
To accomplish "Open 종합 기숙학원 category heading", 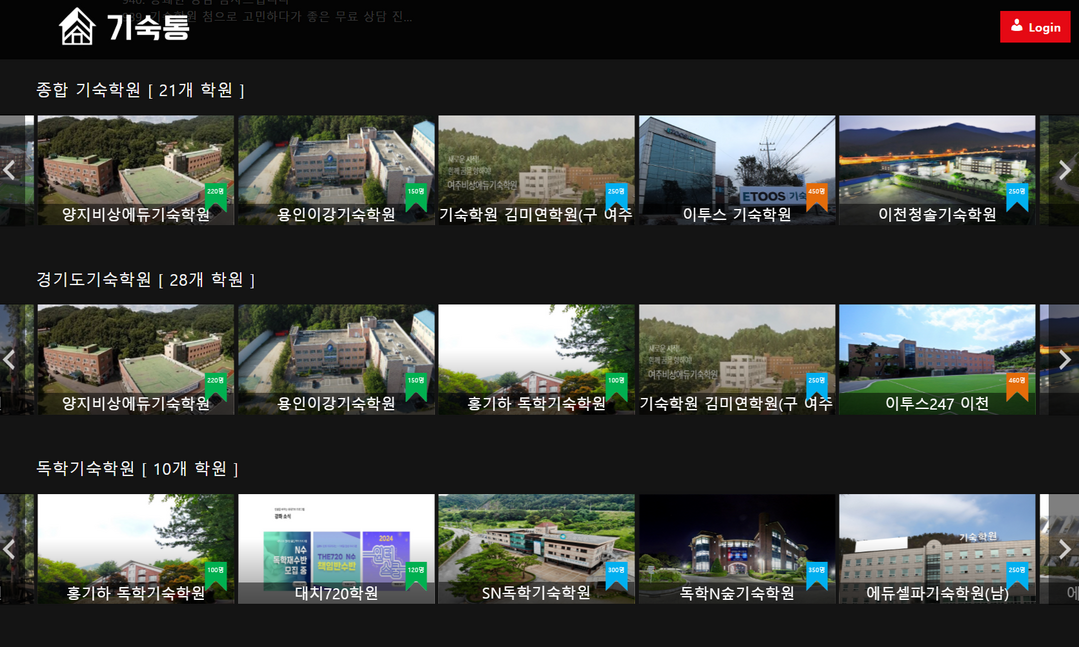I will (88, 90).
